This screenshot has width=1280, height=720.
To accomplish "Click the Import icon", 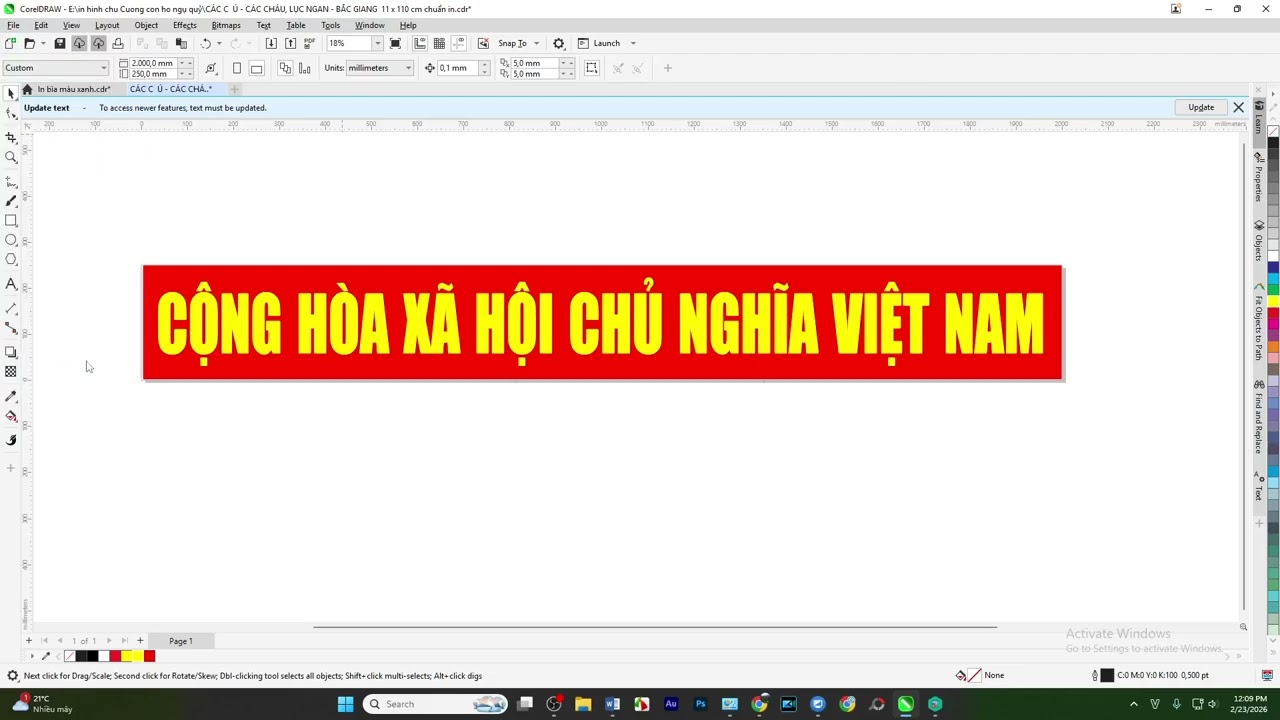I will [x=271, y=43].
